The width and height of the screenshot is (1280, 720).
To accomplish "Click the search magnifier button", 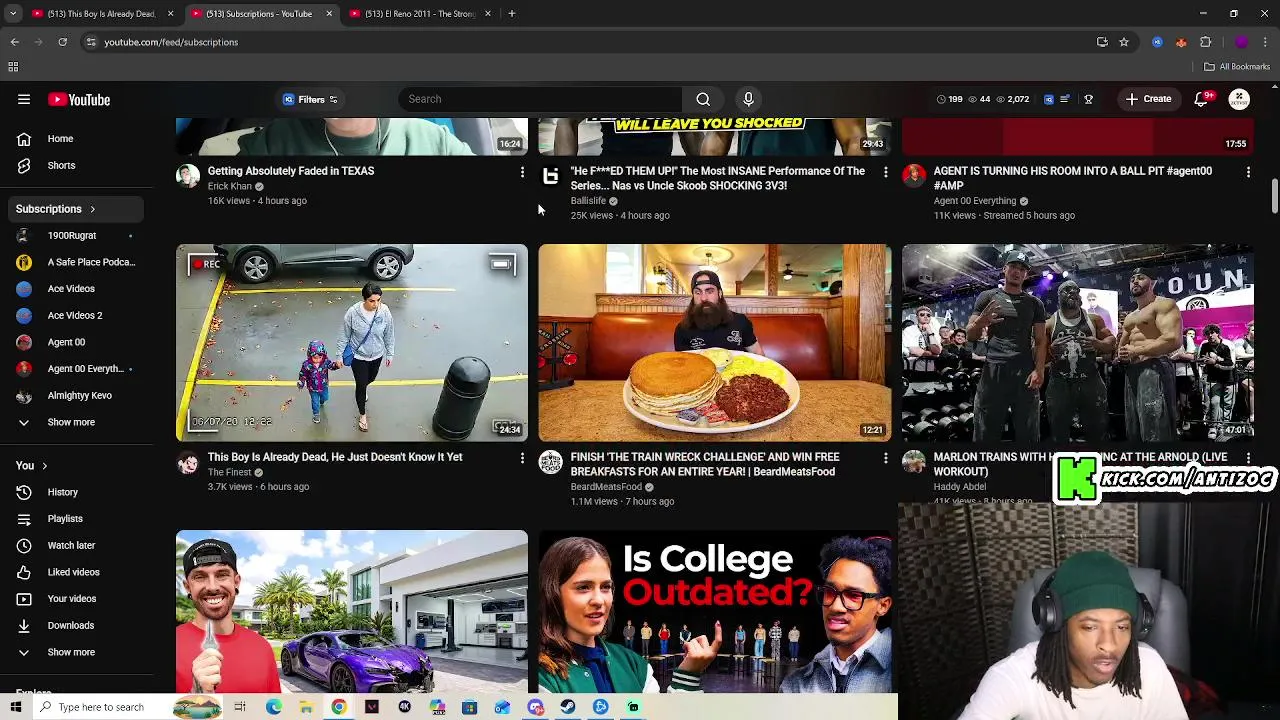I will point(703,99).
